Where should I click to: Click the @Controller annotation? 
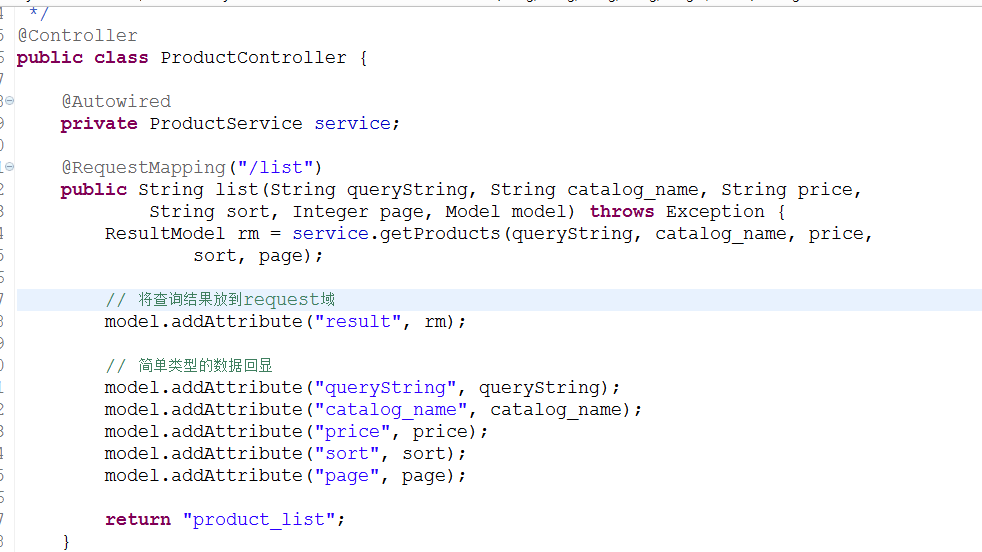pos(78,36)
